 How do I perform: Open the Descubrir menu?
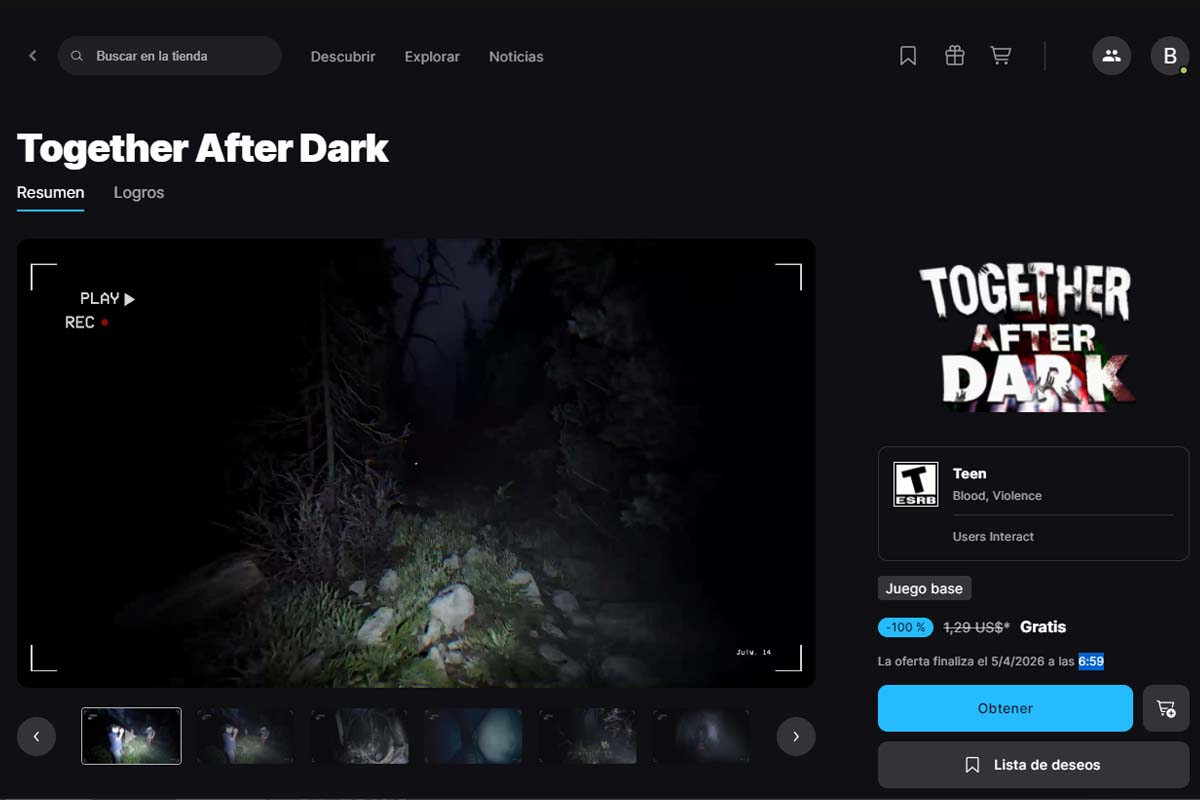coord(343,57)
